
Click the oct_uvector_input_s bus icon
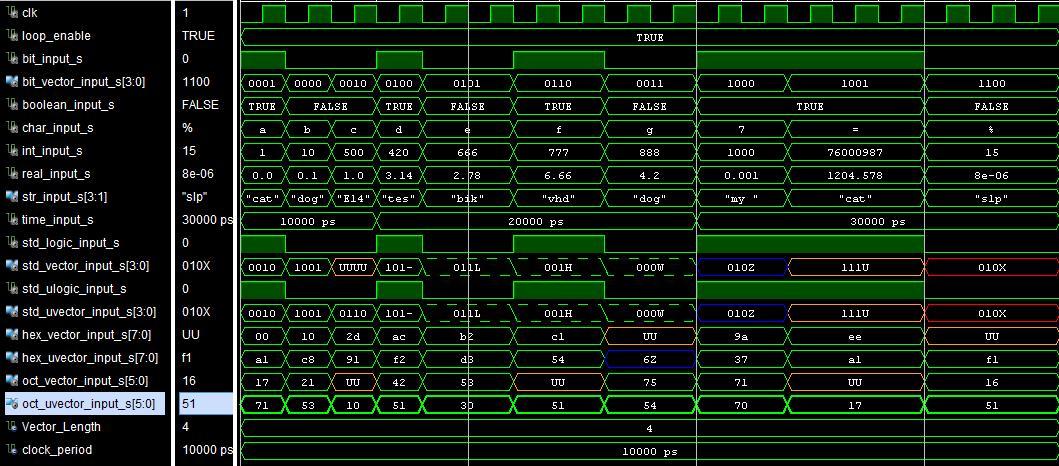12,404
